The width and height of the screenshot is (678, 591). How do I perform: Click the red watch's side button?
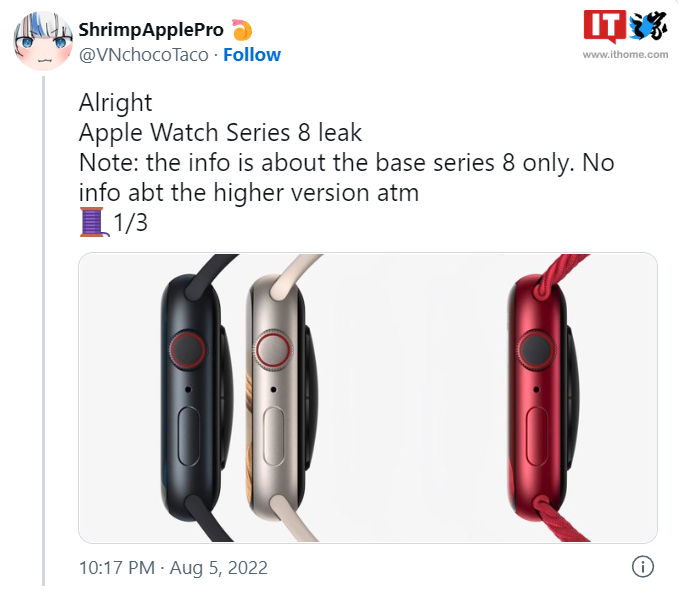coord(536,436)
